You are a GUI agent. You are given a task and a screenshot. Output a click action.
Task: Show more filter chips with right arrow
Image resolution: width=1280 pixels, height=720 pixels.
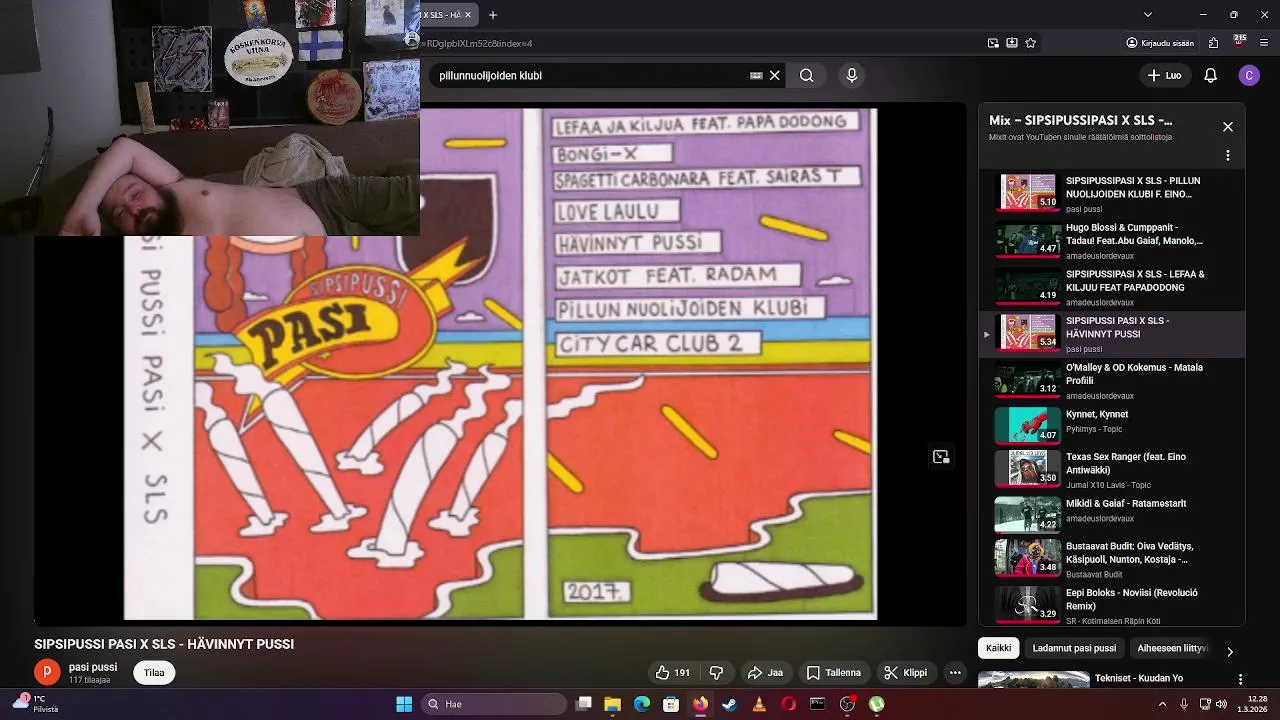click(1230, 651)
